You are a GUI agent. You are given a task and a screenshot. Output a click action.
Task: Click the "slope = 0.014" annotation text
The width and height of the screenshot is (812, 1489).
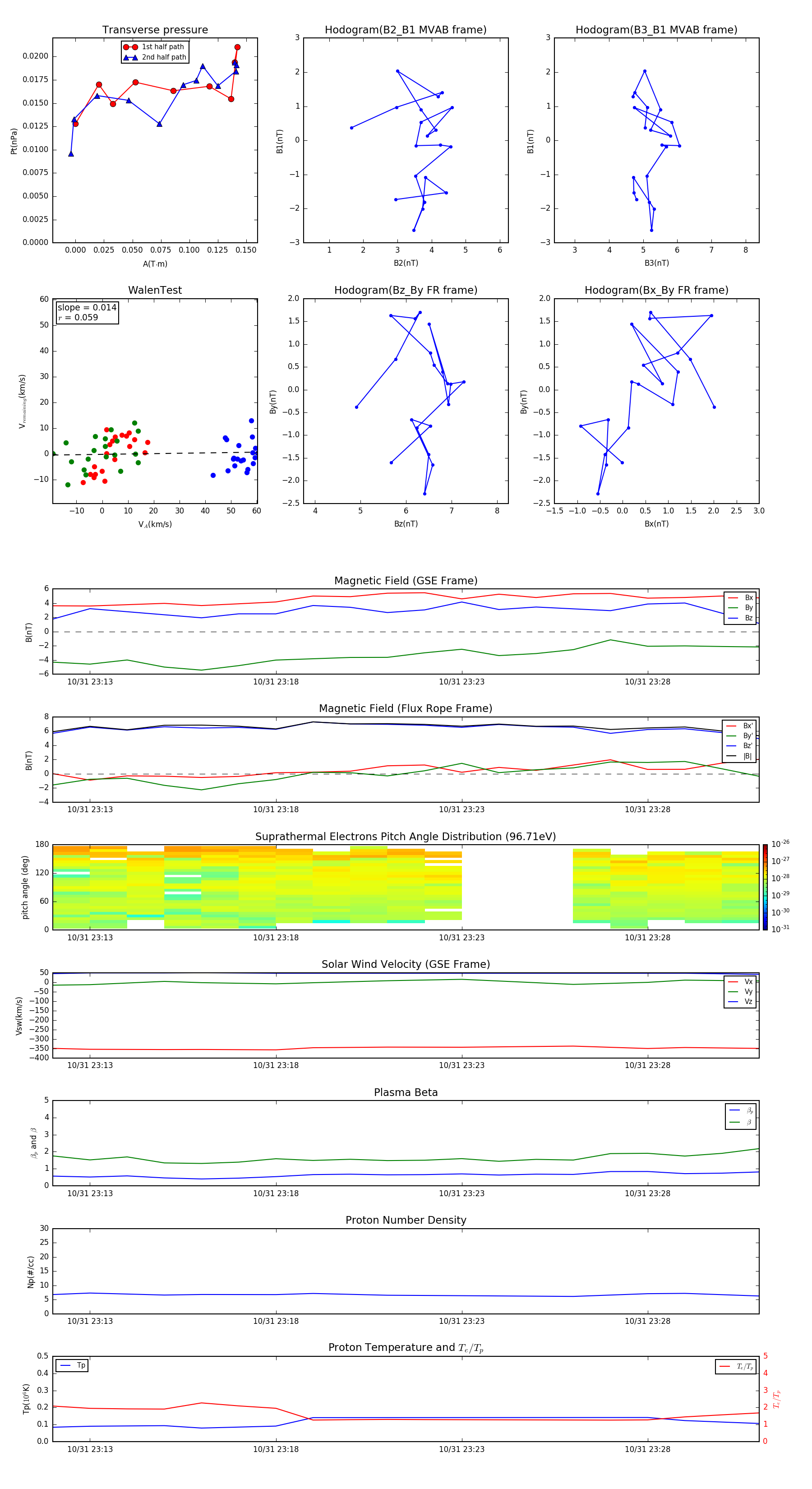tap(87, 308)
